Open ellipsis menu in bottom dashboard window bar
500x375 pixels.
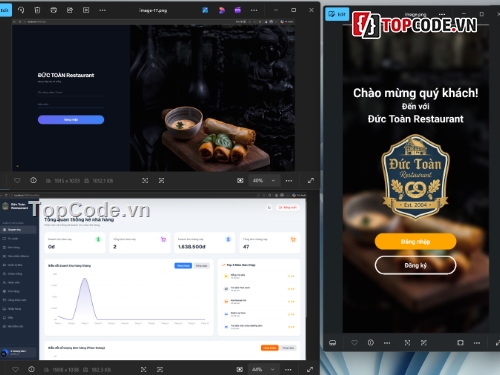coord(288,369)
